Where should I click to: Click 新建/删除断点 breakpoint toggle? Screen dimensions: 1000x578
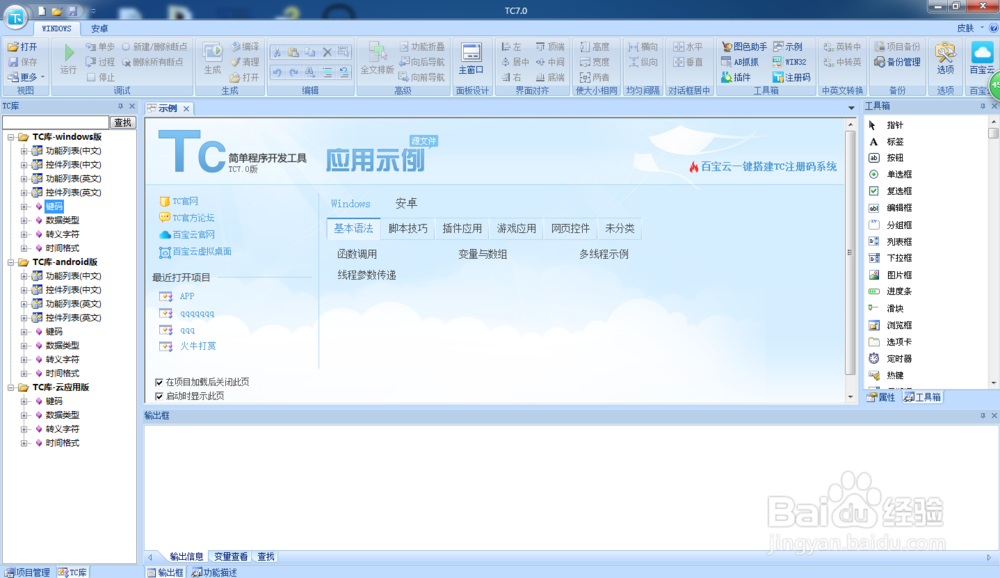pyautogui.click(x=155, y=47)
